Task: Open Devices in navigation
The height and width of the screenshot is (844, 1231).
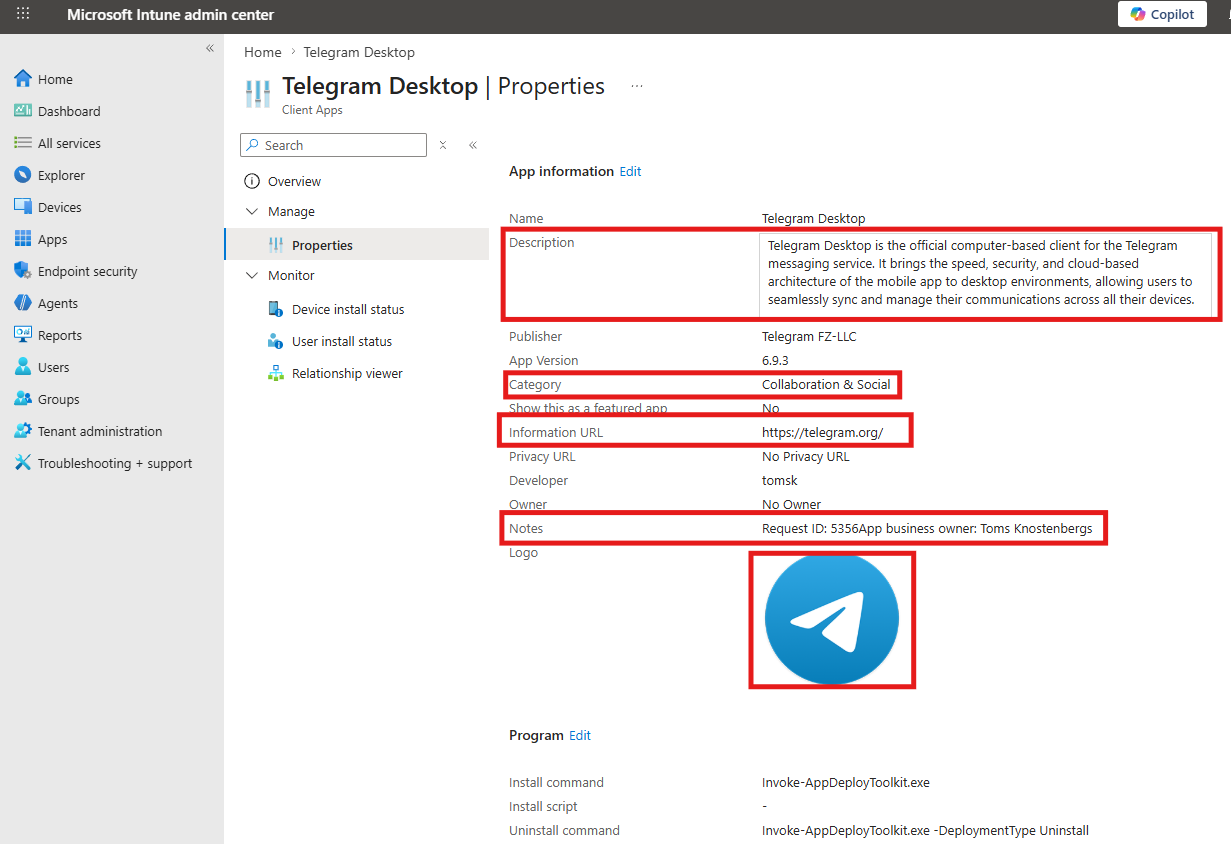Action: point(60,207)
